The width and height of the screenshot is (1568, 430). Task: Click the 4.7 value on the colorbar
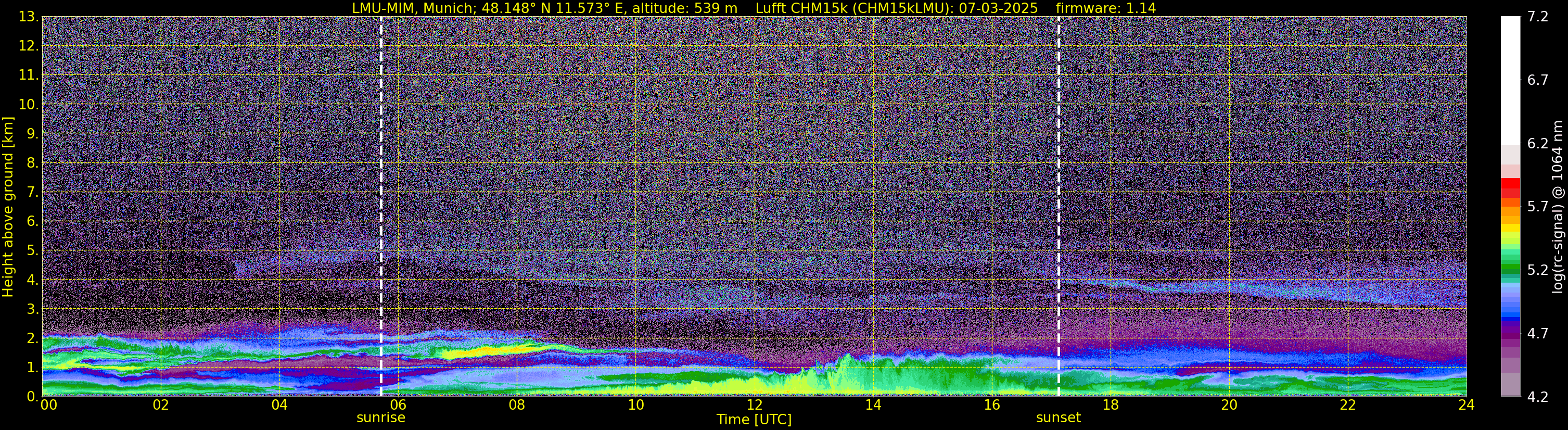[x=1538, y=333]
